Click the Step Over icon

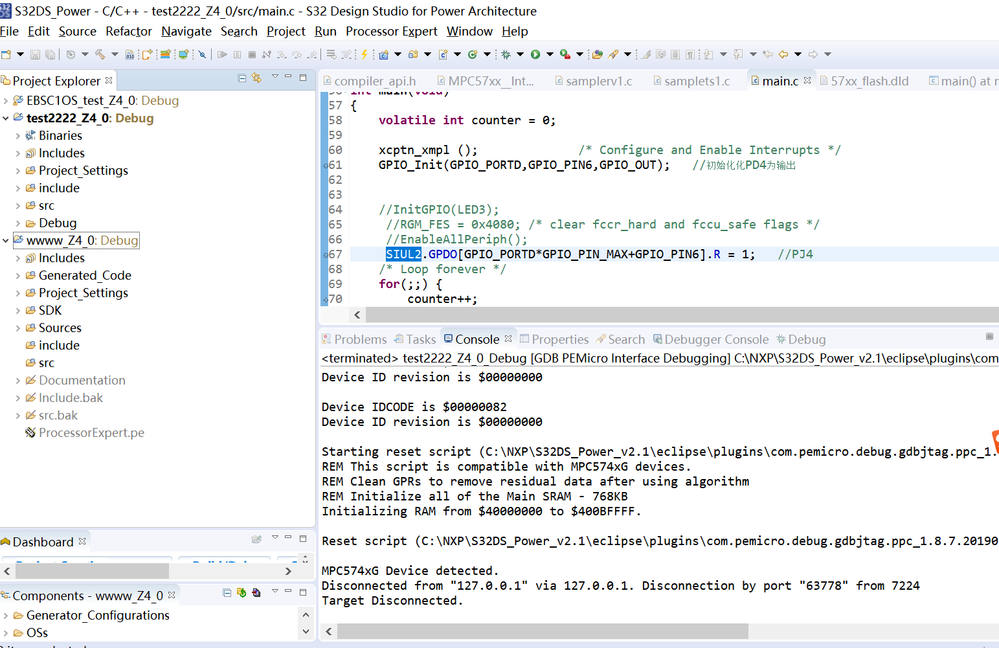tap(297, 55)
